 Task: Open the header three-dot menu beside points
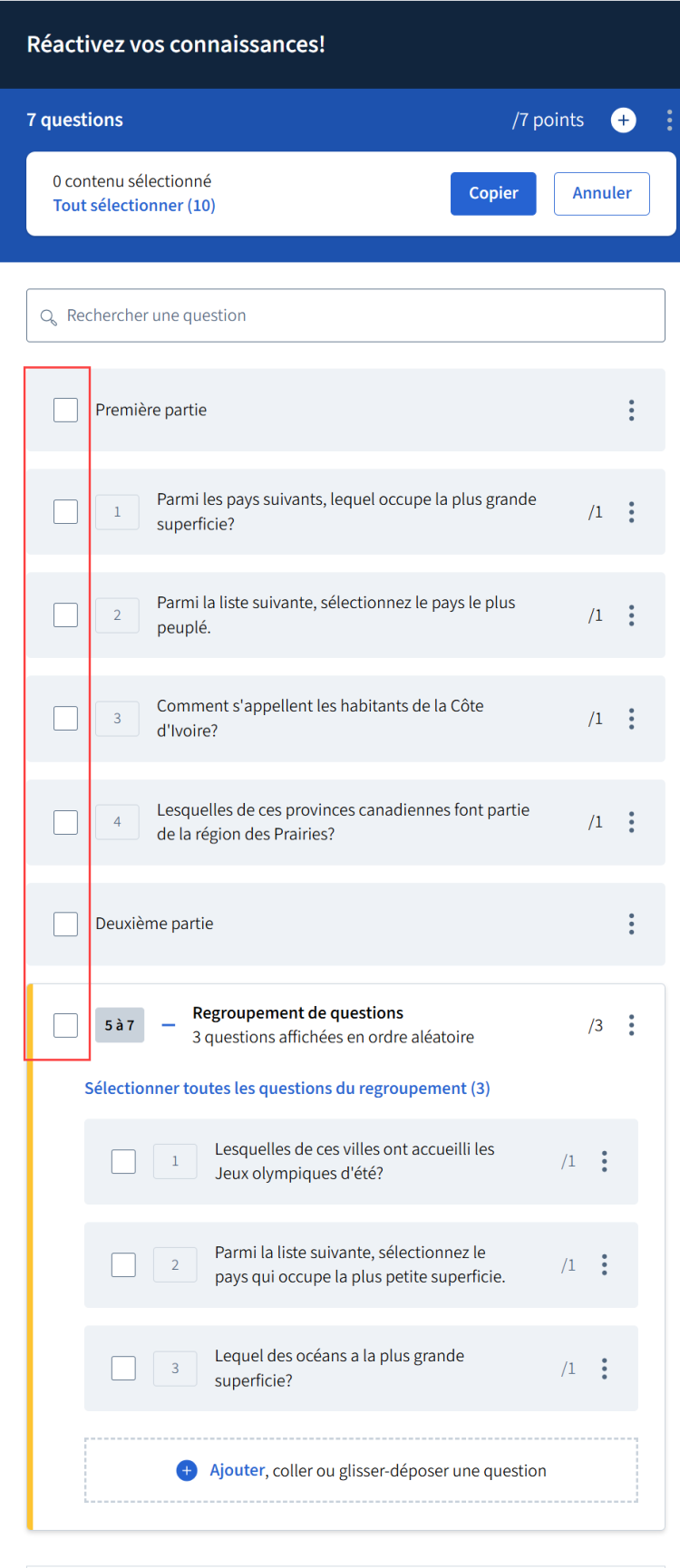[669, 120]
